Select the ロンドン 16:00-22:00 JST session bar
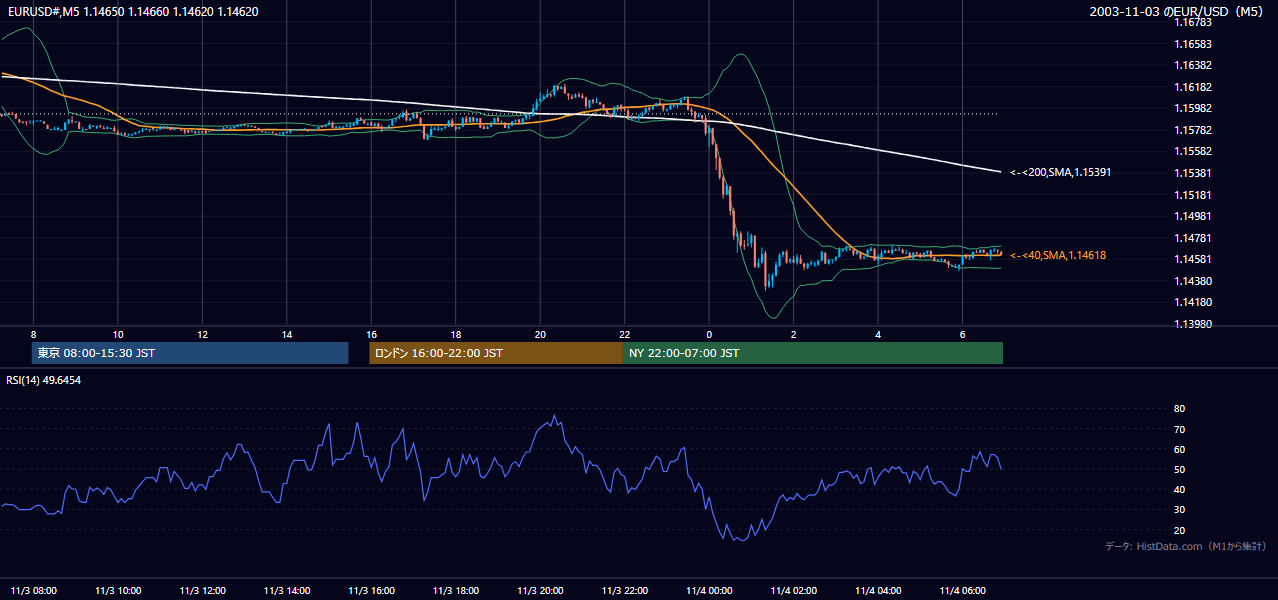Screen dimensions: 1278x600 pyautogui.click(x=496, y=353)
